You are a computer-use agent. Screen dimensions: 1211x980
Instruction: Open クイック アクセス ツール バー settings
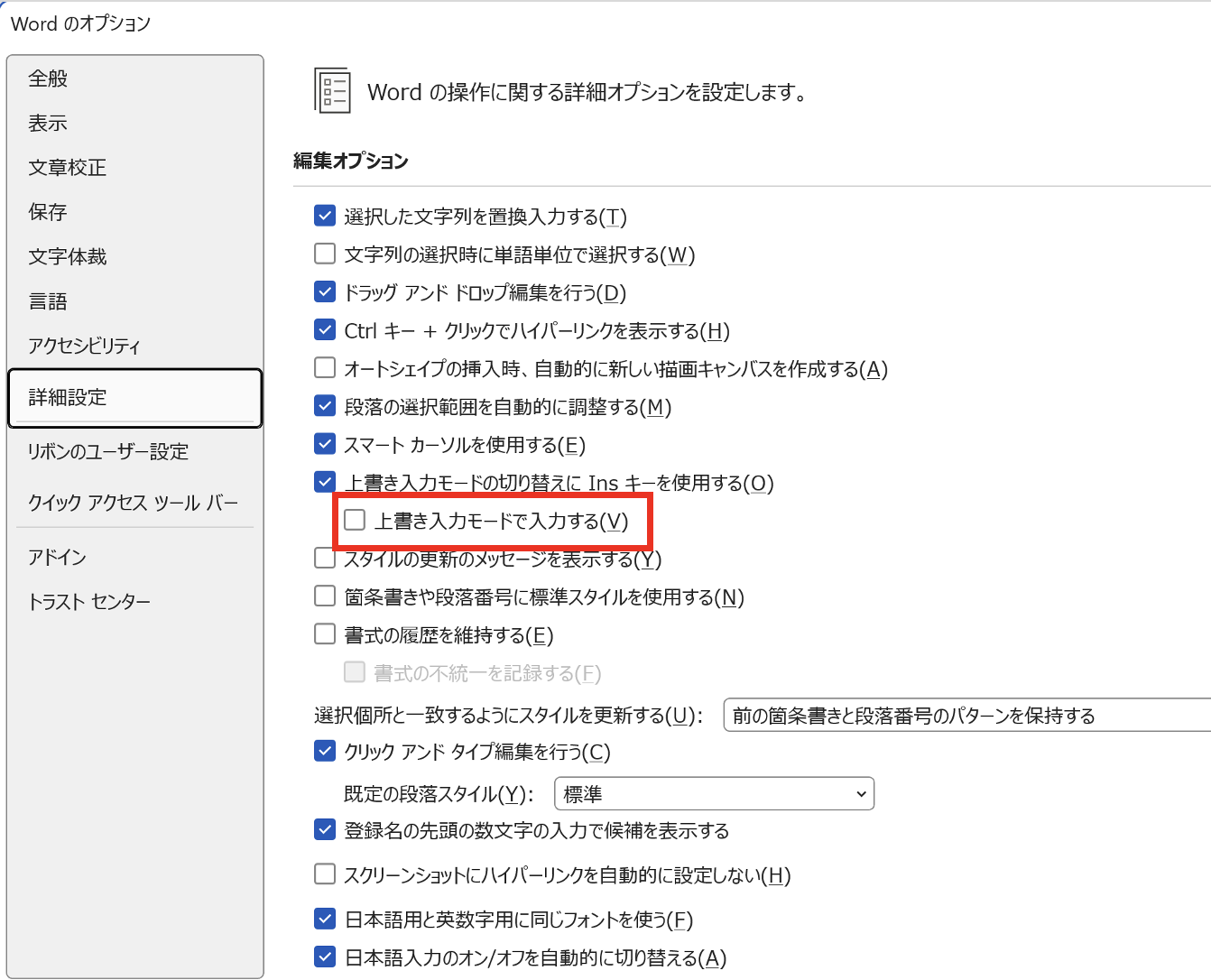click(x=133, y=504)
